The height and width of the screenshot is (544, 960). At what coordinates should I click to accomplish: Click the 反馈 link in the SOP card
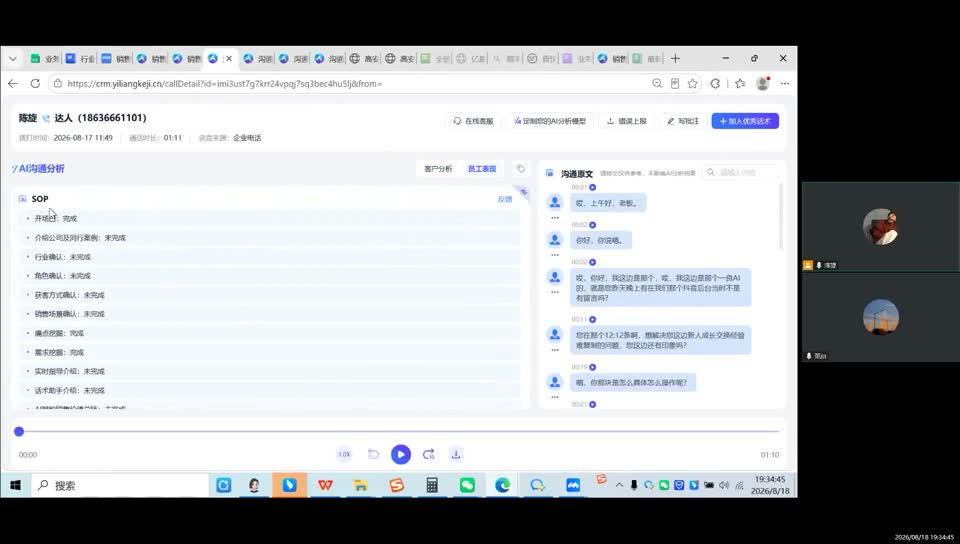pos(504,199)
